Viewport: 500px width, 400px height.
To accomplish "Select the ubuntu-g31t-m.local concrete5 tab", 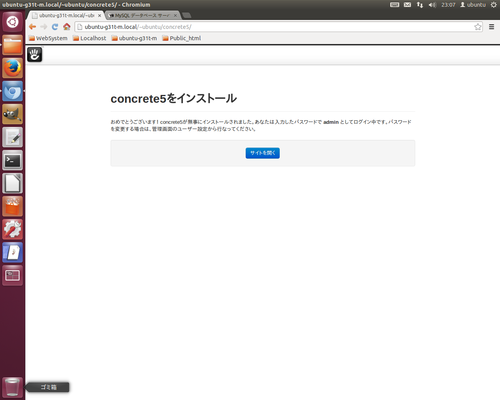I will click(x=66, y=15).
